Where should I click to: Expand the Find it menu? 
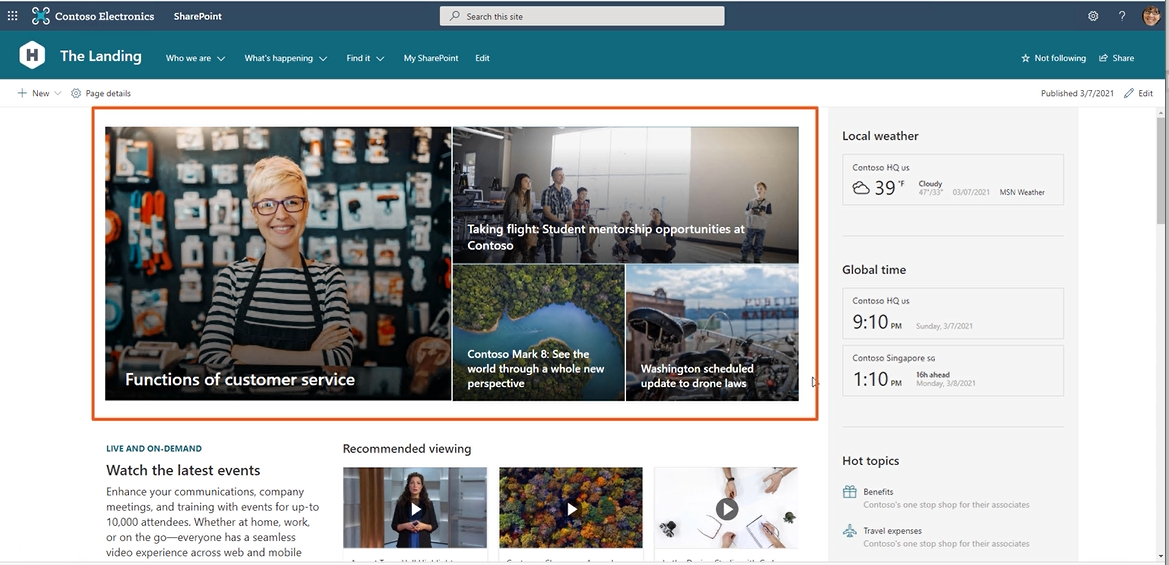365,58
